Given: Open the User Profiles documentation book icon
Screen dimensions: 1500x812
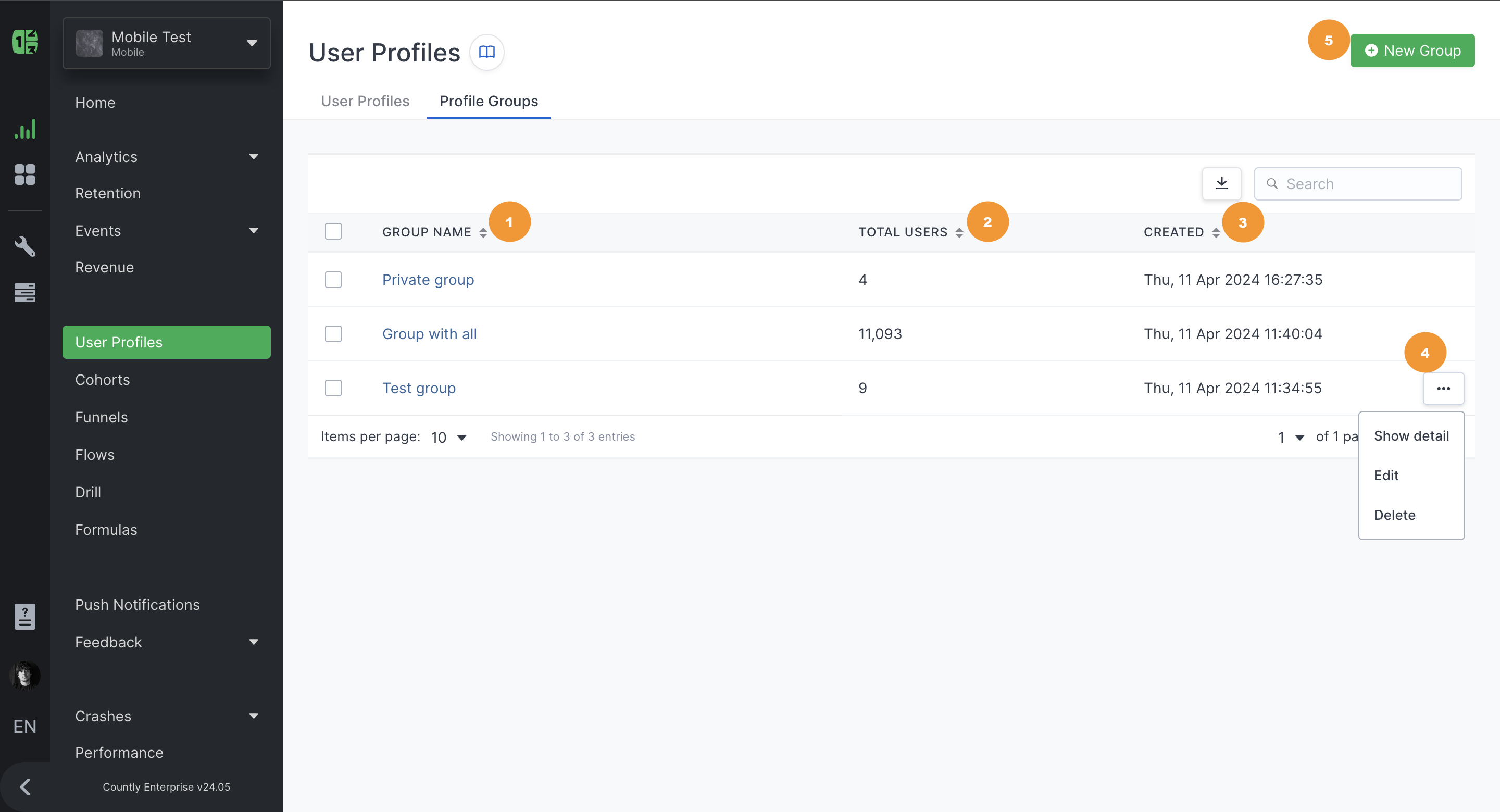Looking at the screenshot, I should click(487, 52).
